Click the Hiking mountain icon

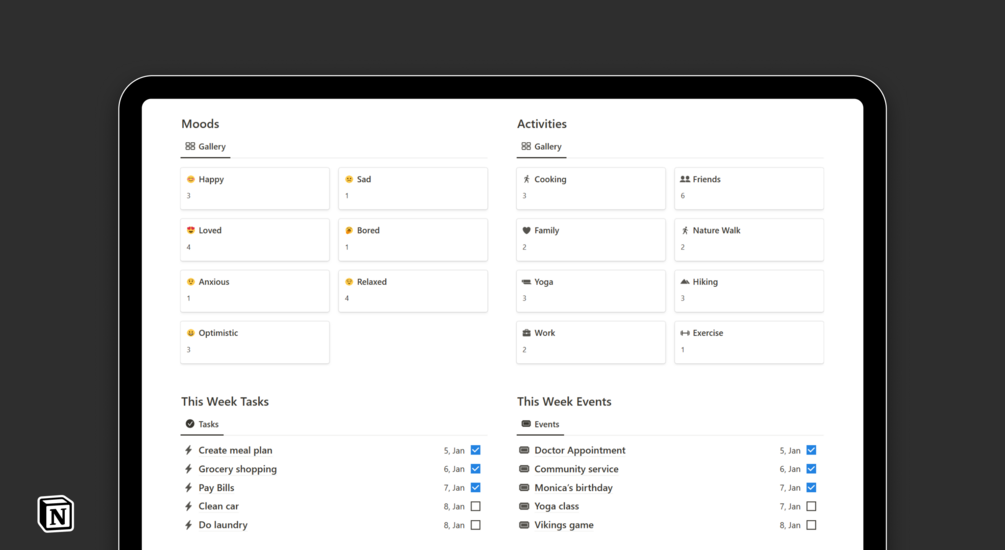[685, 281]
